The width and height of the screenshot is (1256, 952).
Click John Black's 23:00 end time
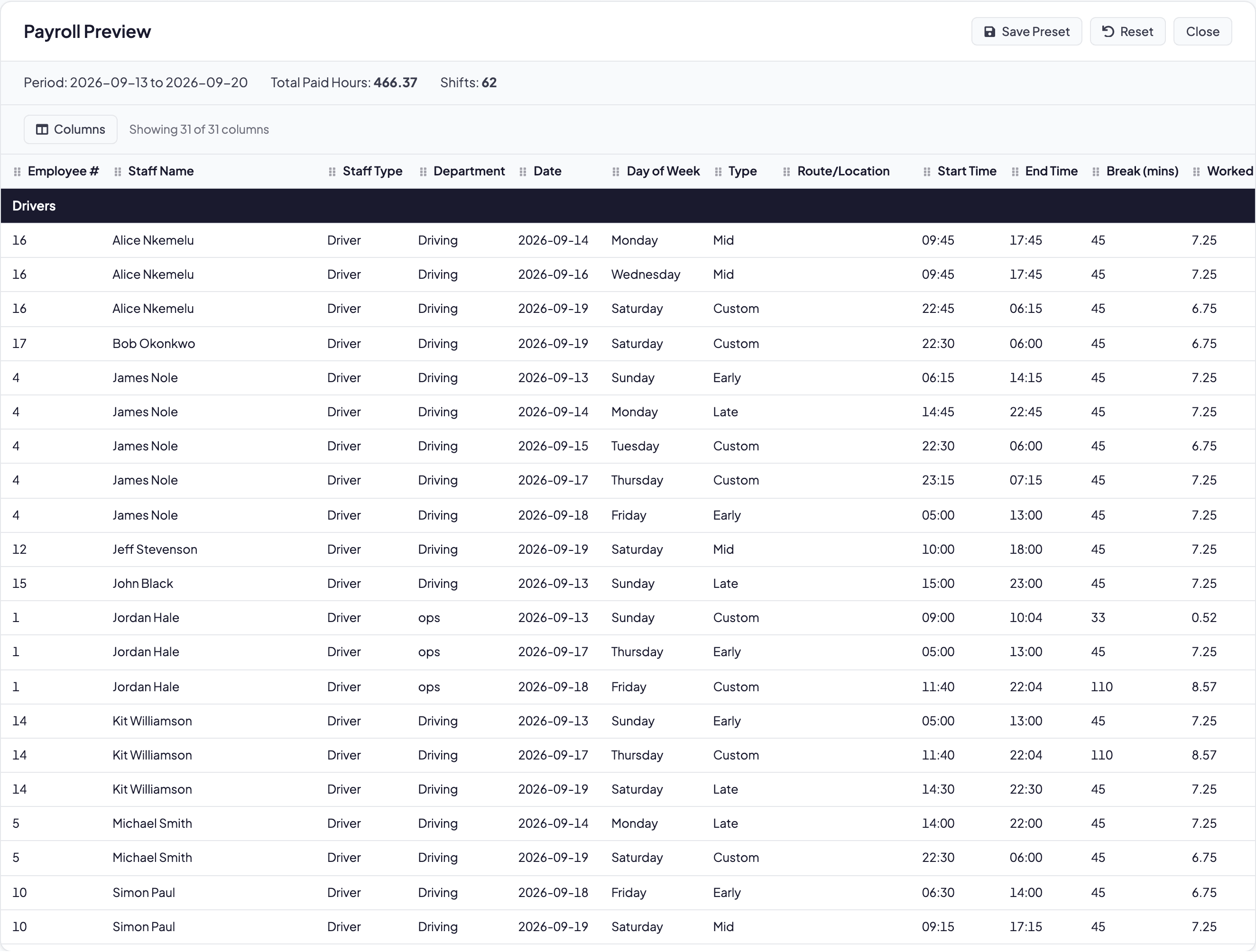tap(1025, 584)
